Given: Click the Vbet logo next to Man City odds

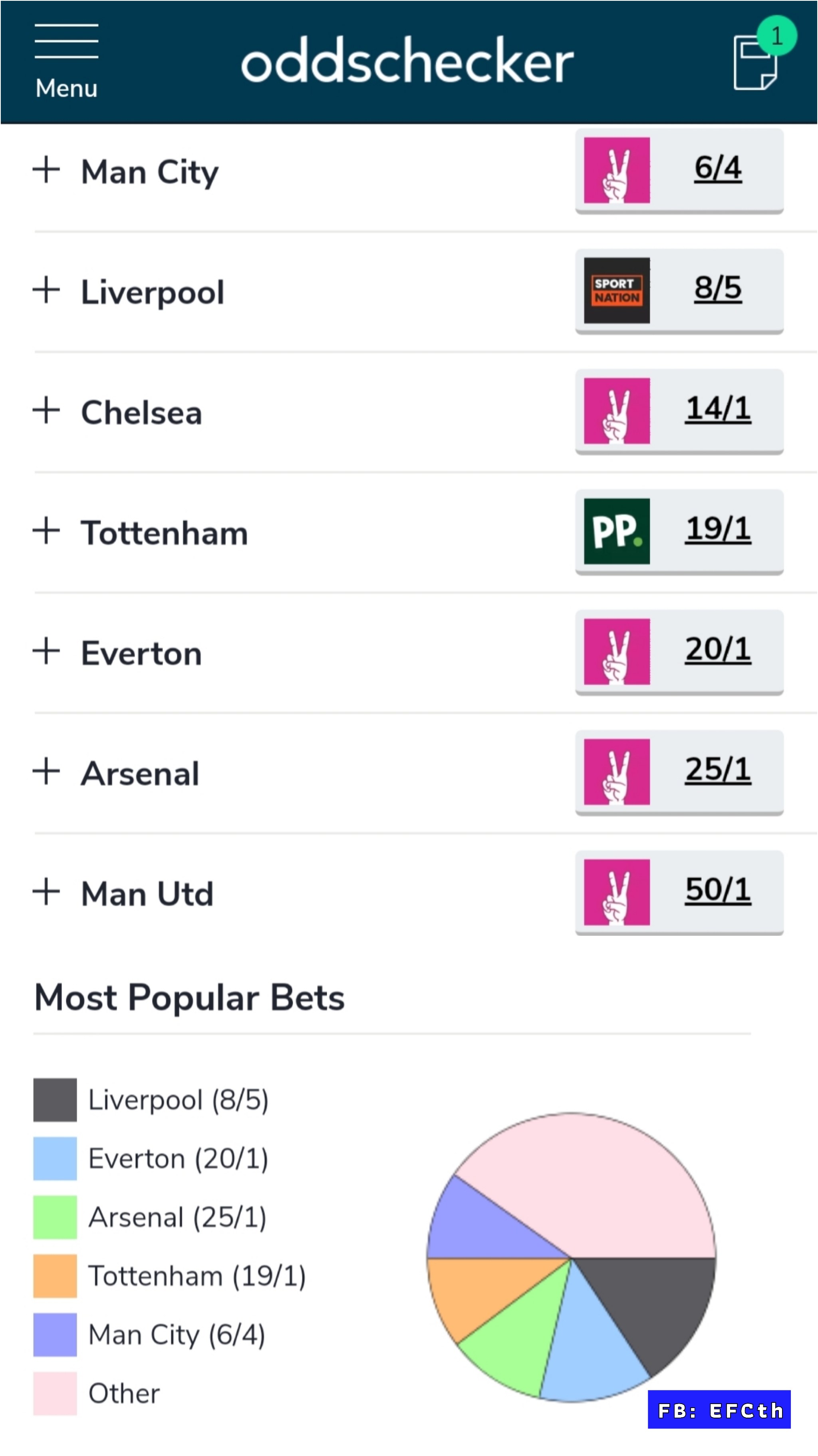Looking at the screenshot, I should click(616, 171).
